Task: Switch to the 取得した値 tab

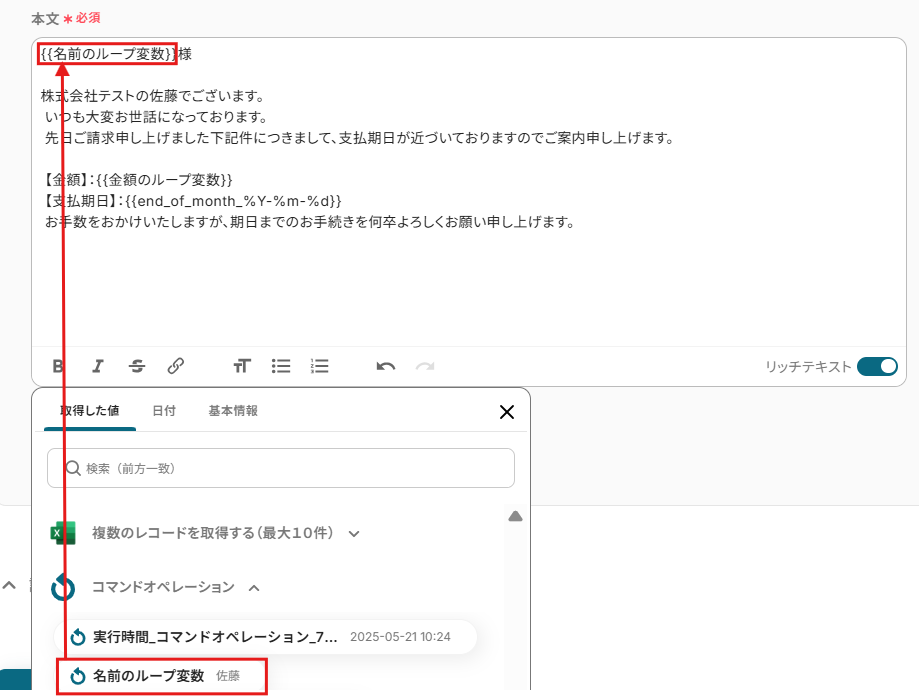Action: point(90,411)
